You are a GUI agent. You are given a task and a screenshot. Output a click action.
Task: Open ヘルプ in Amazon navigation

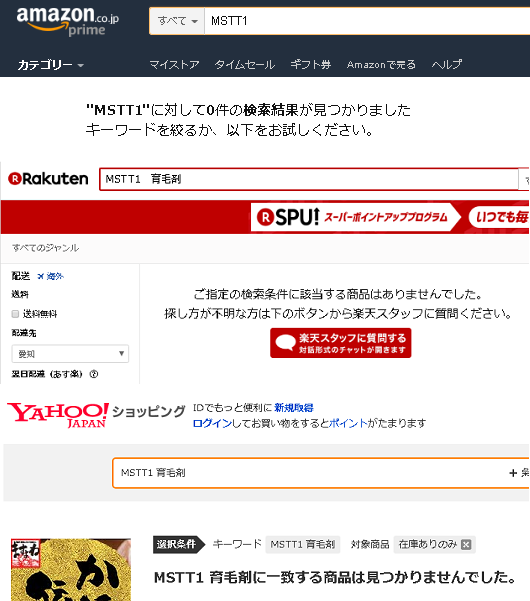click(447, 64)
